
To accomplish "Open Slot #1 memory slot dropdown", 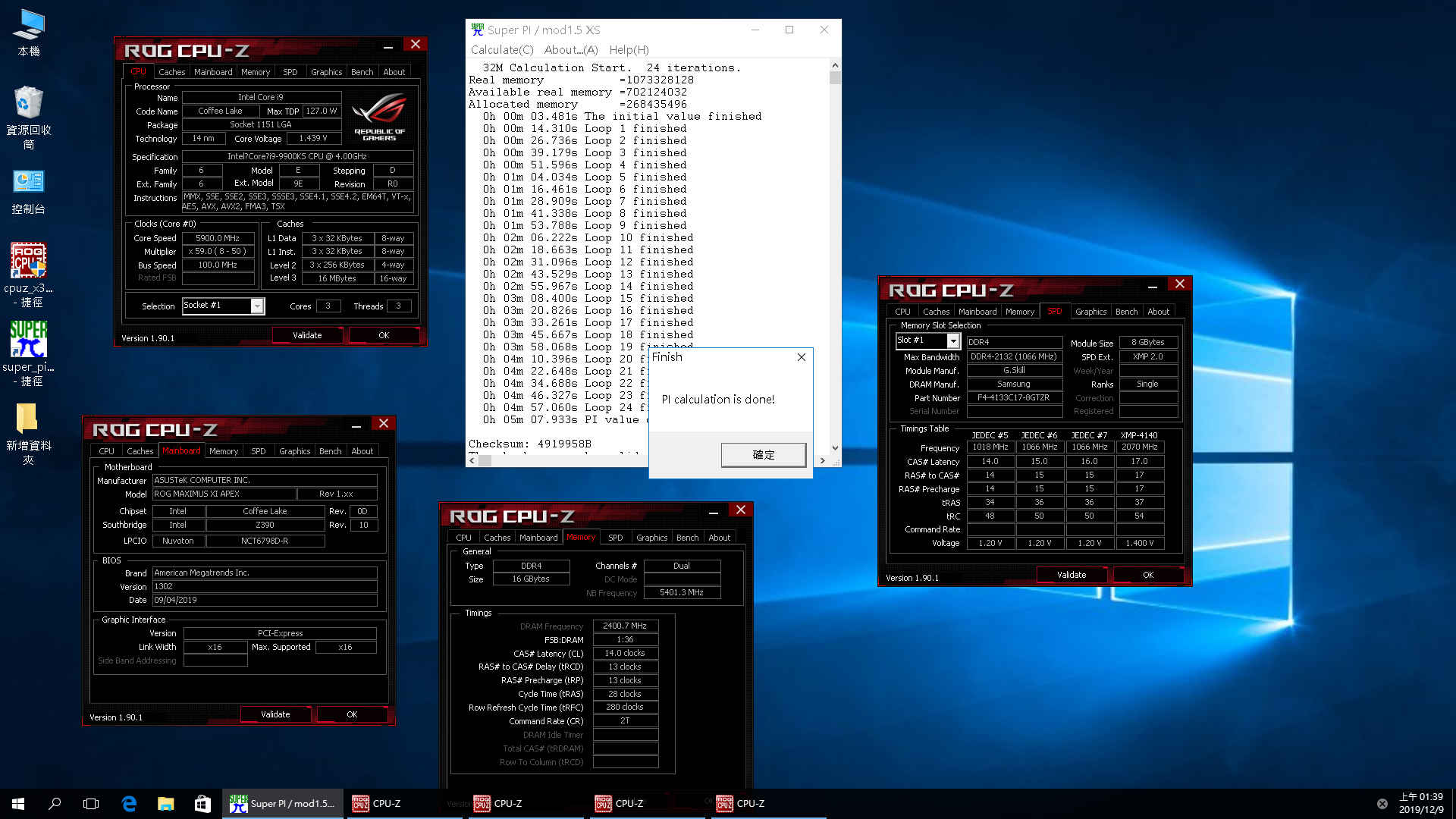I will coord(953,341).
